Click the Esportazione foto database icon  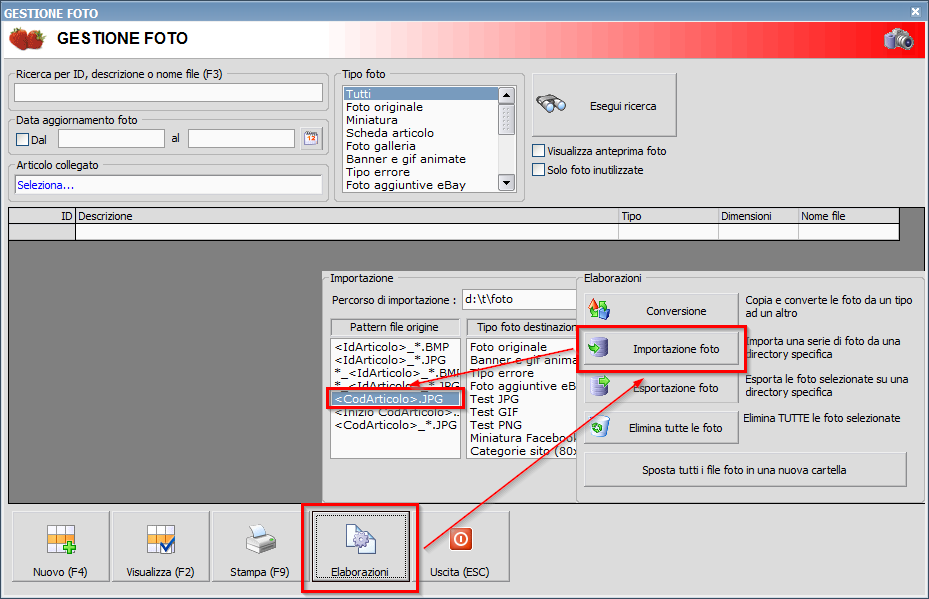[600, 386]
